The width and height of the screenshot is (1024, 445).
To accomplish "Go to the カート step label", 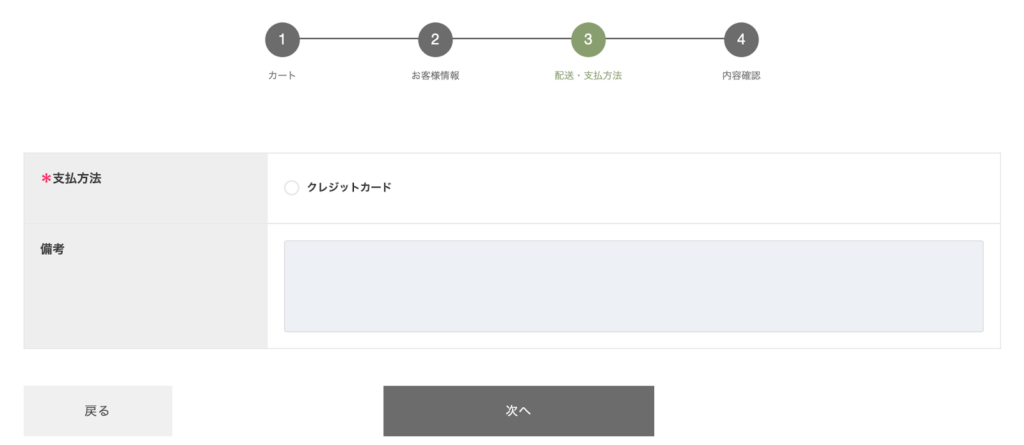I will click(x=282, y=76).
